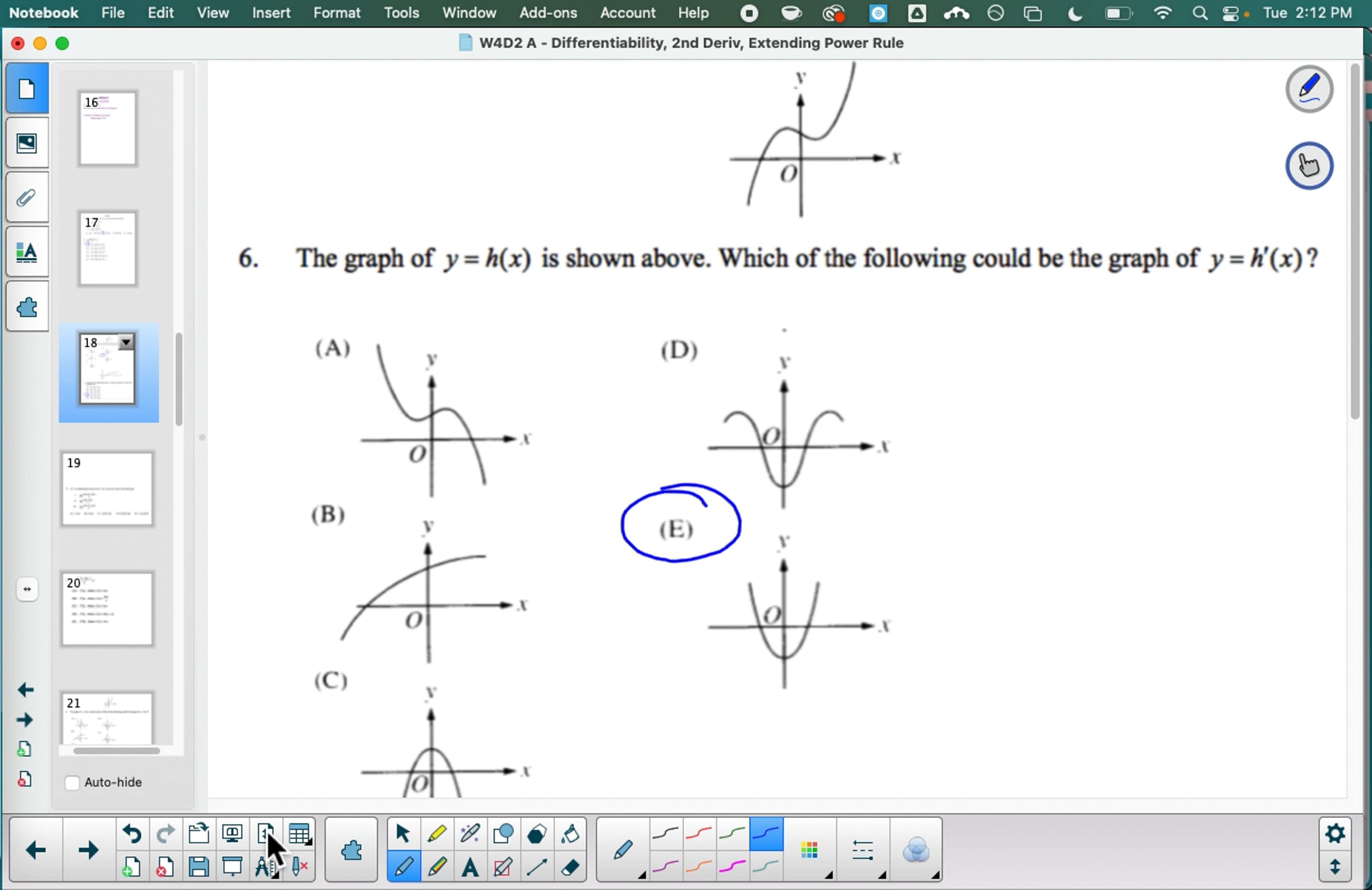Open the Gallery sidebar tab

(x=26, y=143)
